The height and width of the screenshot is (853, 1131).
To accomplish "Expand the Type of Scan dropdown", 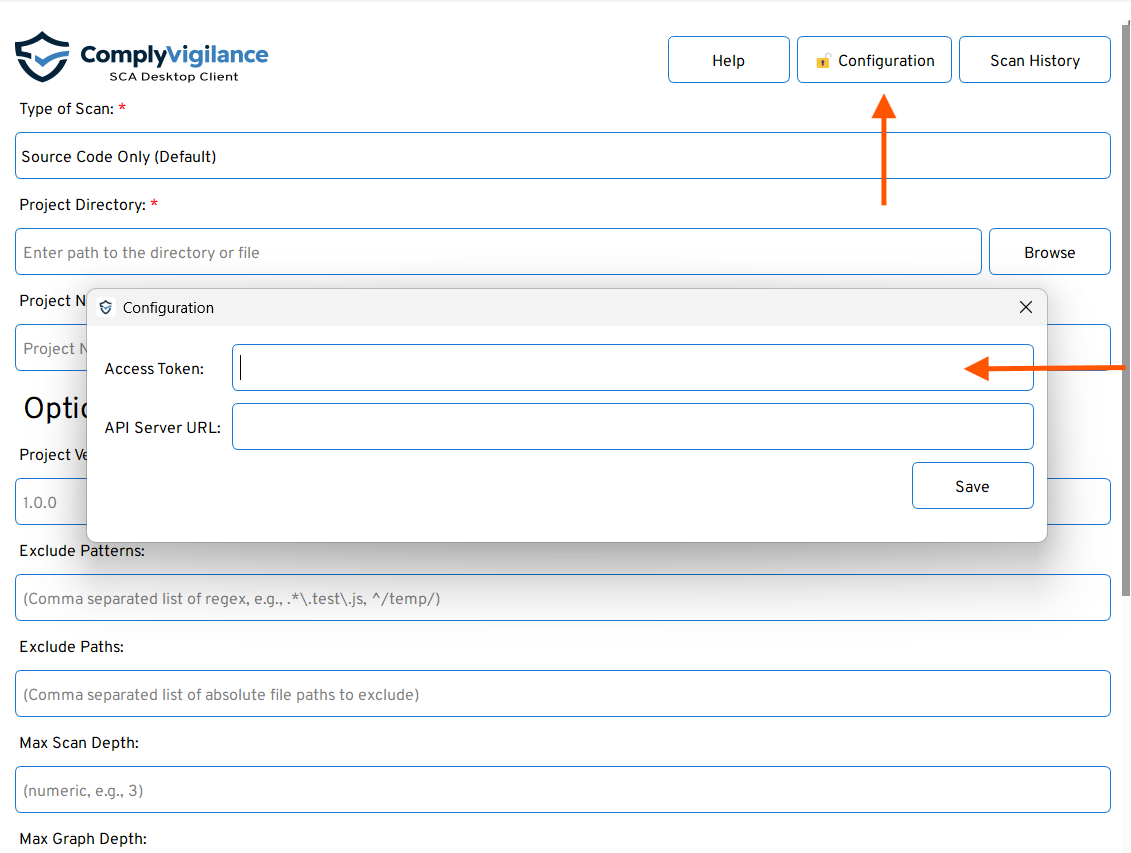I will 562,156.
